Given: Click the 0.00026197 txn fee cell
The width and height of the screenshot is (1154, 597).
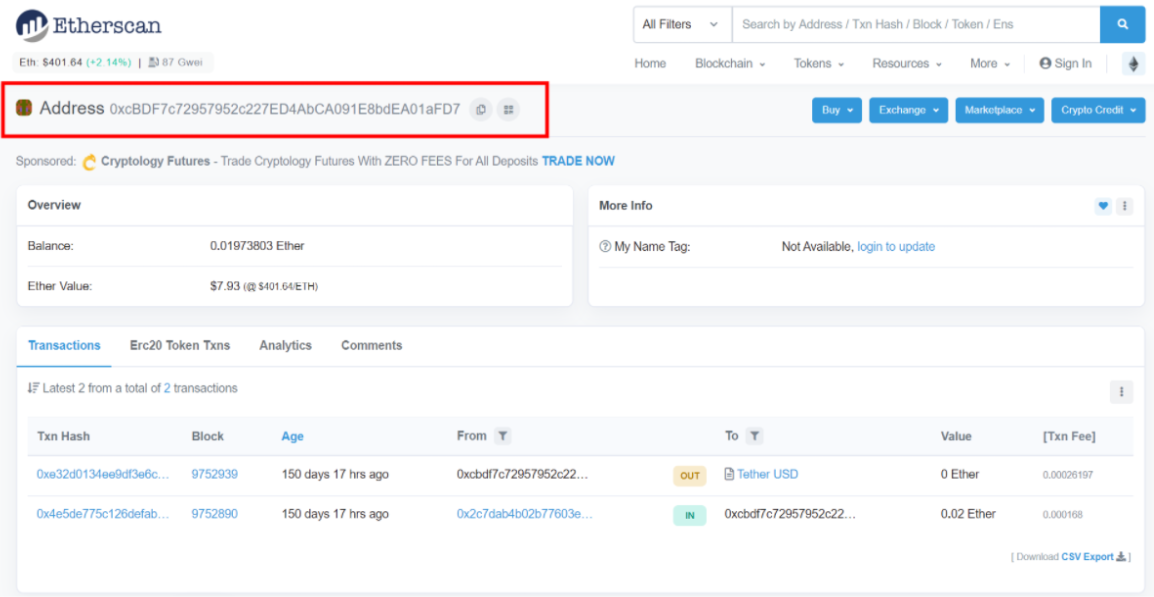Looking at the screenshot, I should pyautogui.click(x=1068, y=475).
